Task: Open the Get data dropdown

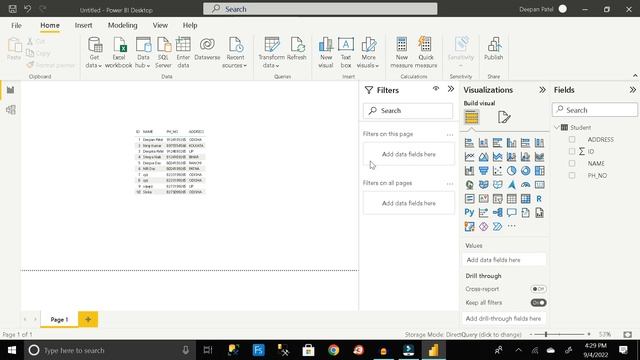Action: [x=94, y=53]
